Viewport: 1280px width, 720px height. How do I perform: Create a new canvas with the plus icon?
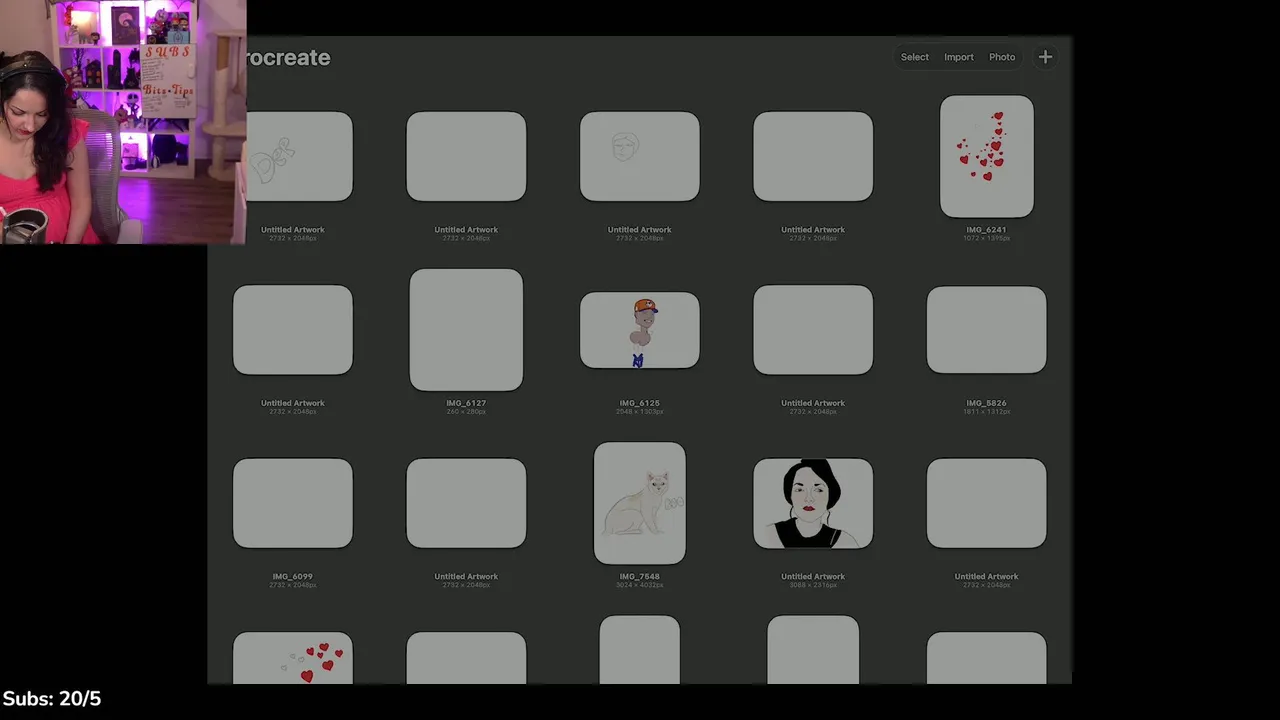coord(1045,57)
